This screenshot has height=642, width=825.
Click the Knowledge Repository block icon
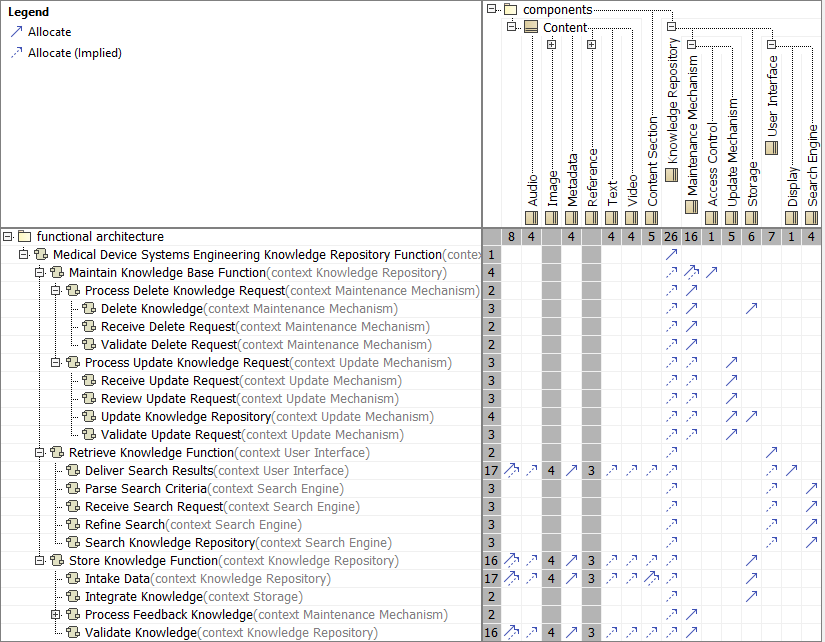coord(671,175)
